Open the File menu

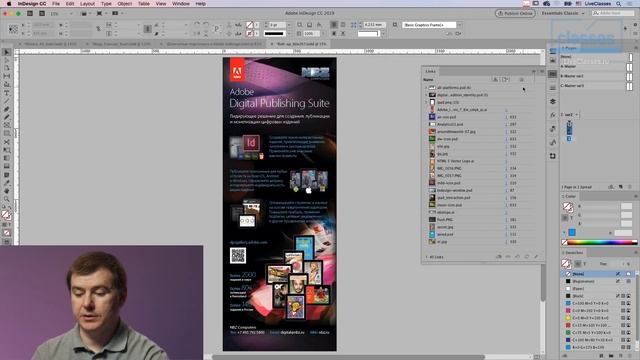[x=56, y=4]
